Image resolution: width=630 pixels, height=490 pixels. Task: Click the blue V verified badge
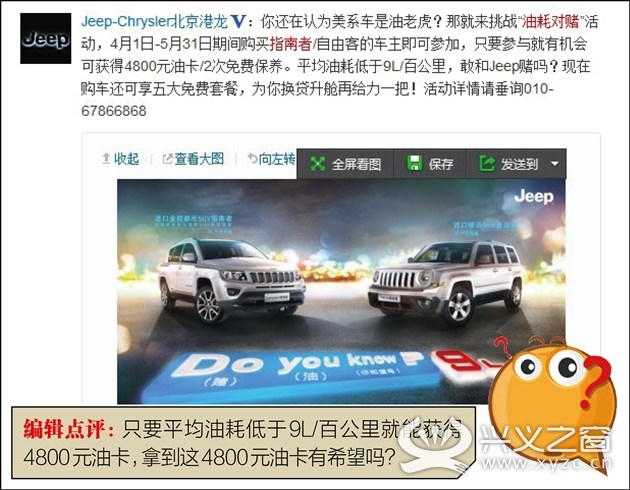click(238, 22)
